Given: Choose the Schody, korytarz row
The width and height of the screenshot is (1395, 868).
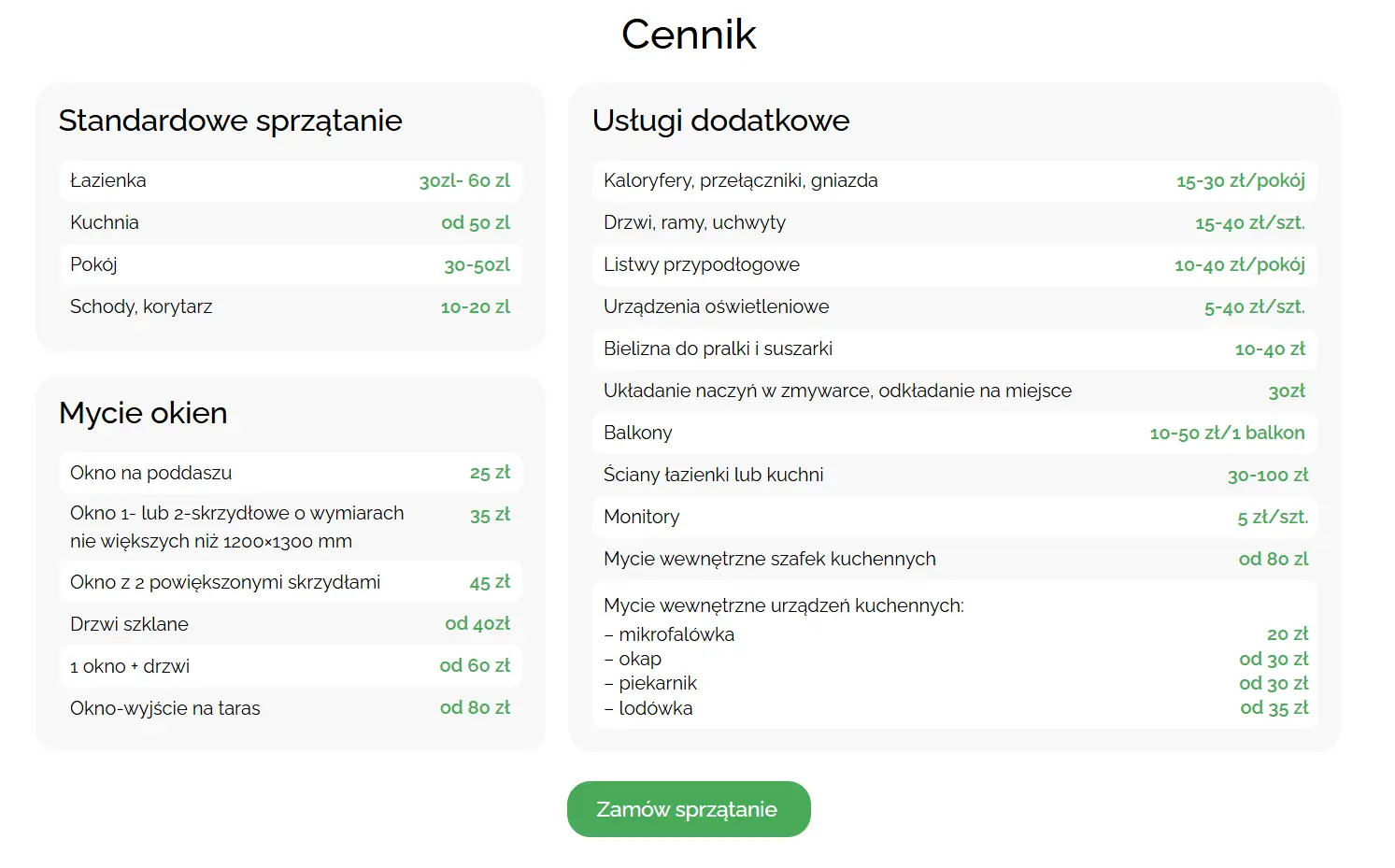Looking at the screenshot, I should [x=291, y=306].
